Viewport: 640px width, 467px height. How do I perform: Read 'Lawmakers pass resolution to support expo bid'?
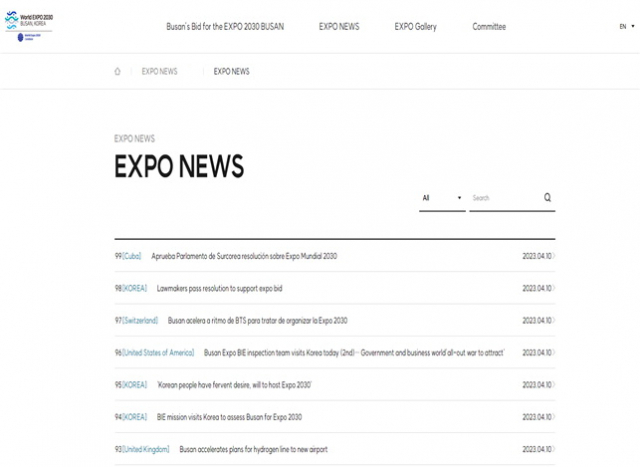[x=233, y=288]
